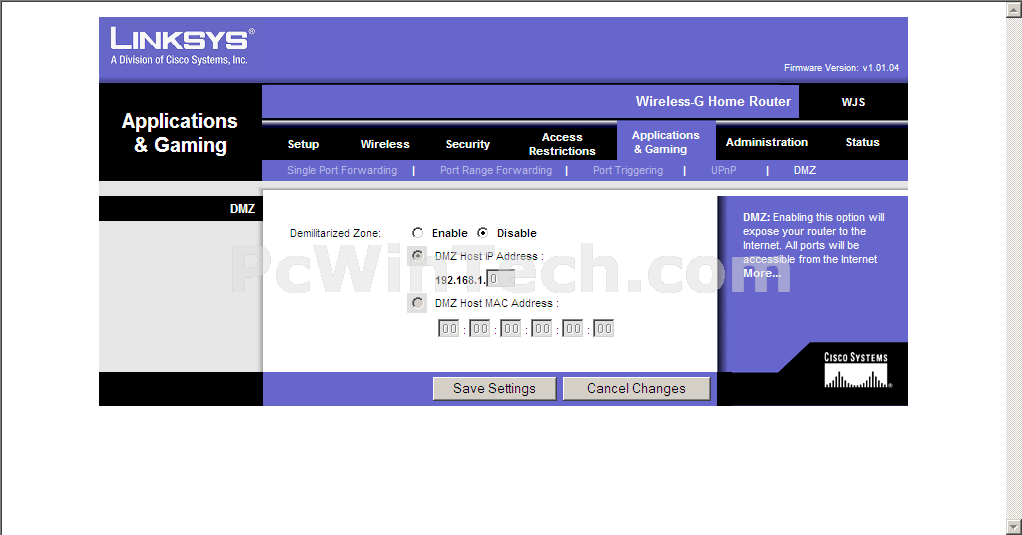Image resolution: width=1022 pixels, height=535 pixels.
Task: Click the third MAC address octet field
Action: (x=511, y=328)
